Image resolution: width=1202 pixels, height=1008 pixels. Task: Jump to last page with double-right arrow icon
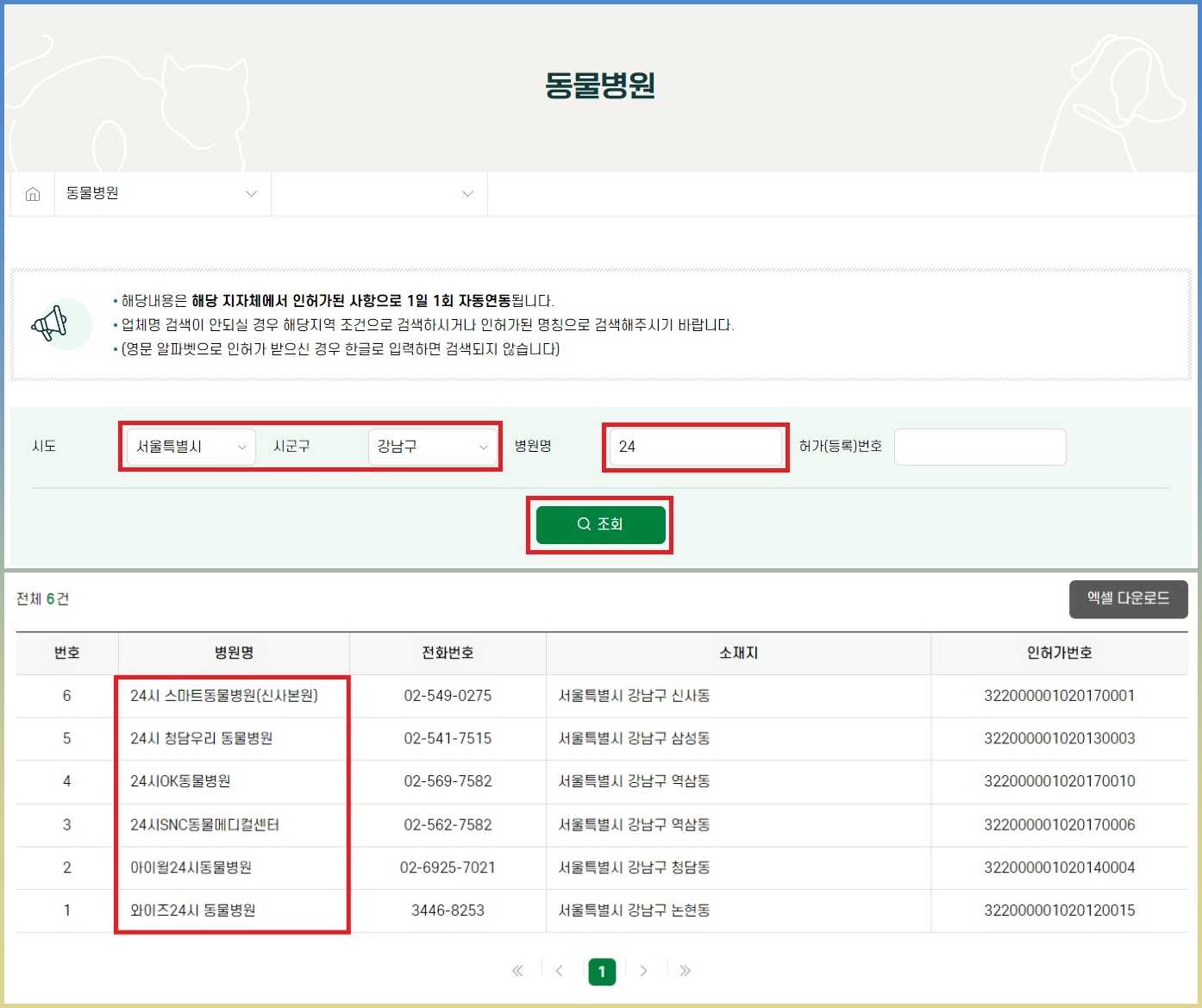[686, 971]
